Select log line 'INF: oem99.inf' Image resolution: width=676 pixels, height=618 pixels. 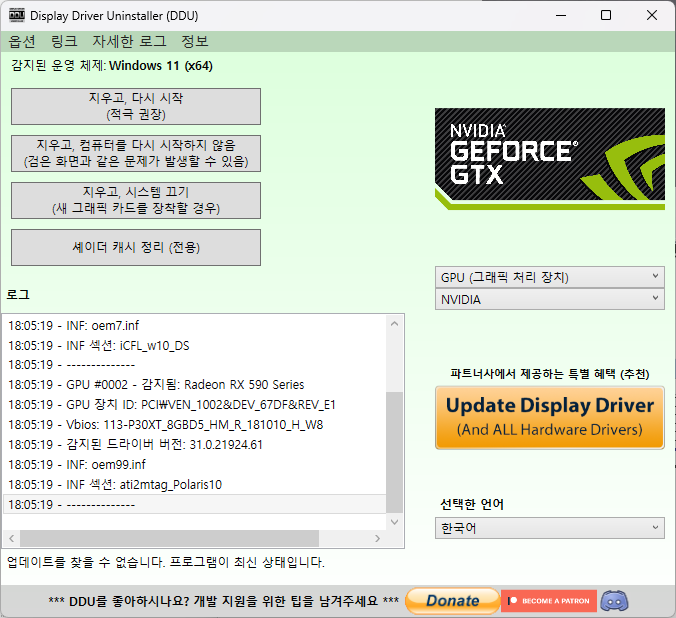pyautogui.click(x=194, y=464)
